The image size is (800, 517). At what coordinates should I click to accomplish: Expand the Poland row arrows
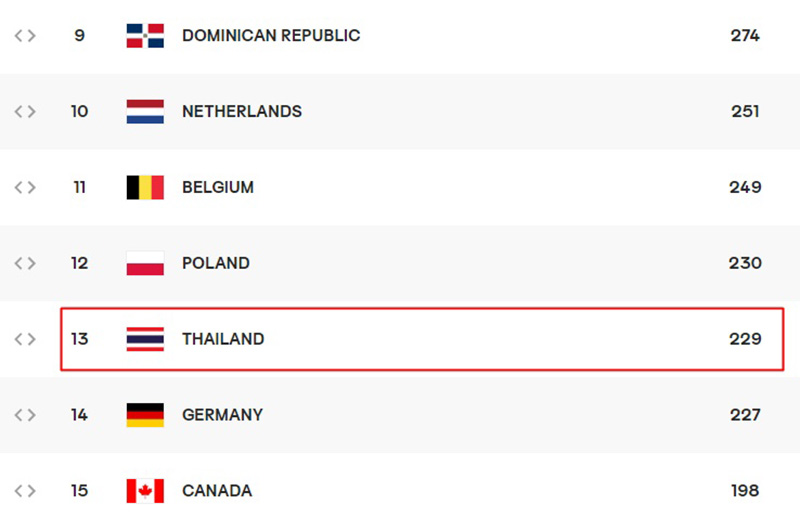tap(25, 264)
